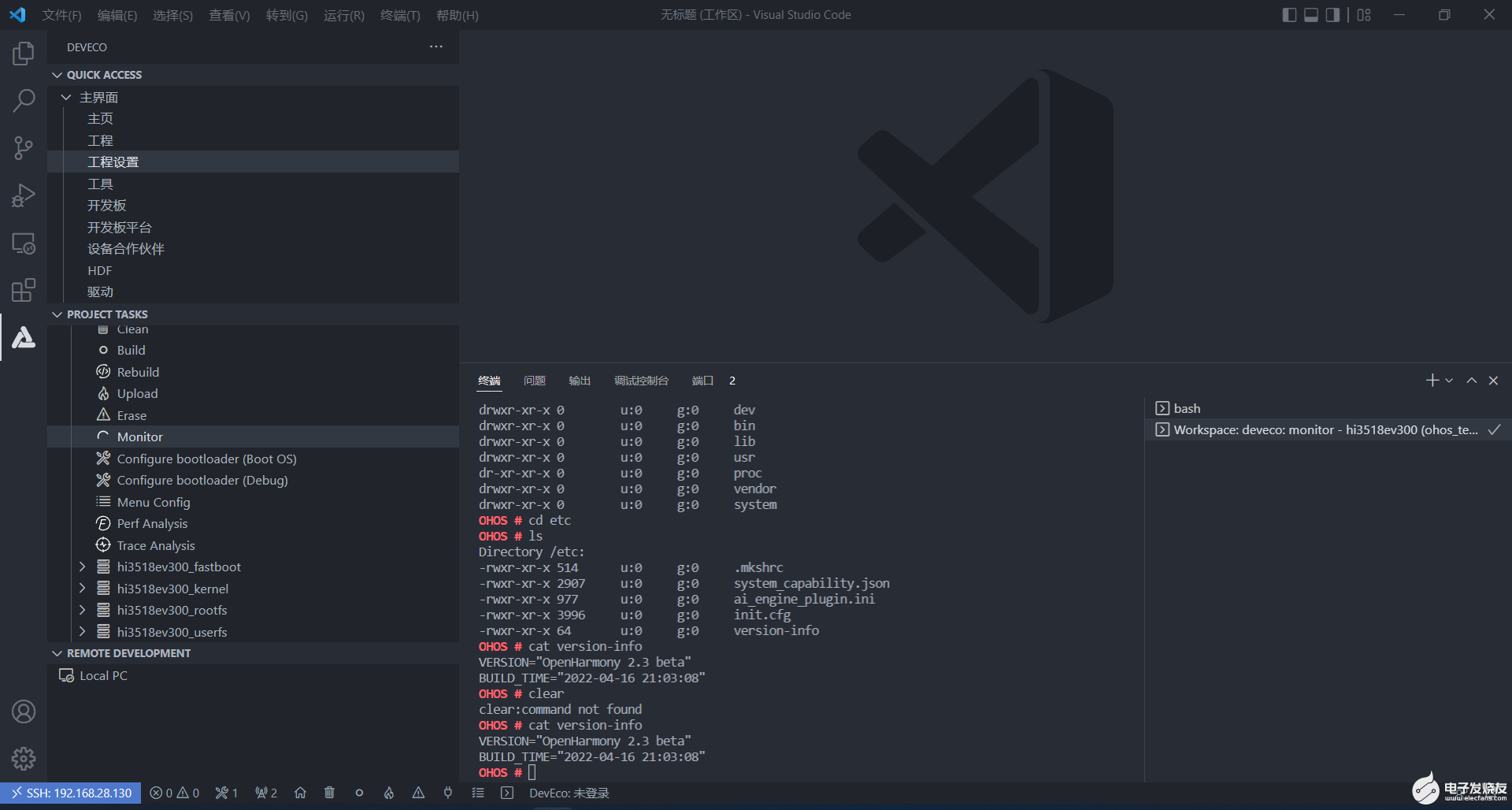
Task: Open the Search view in activity bar
Action: (24, 101)
